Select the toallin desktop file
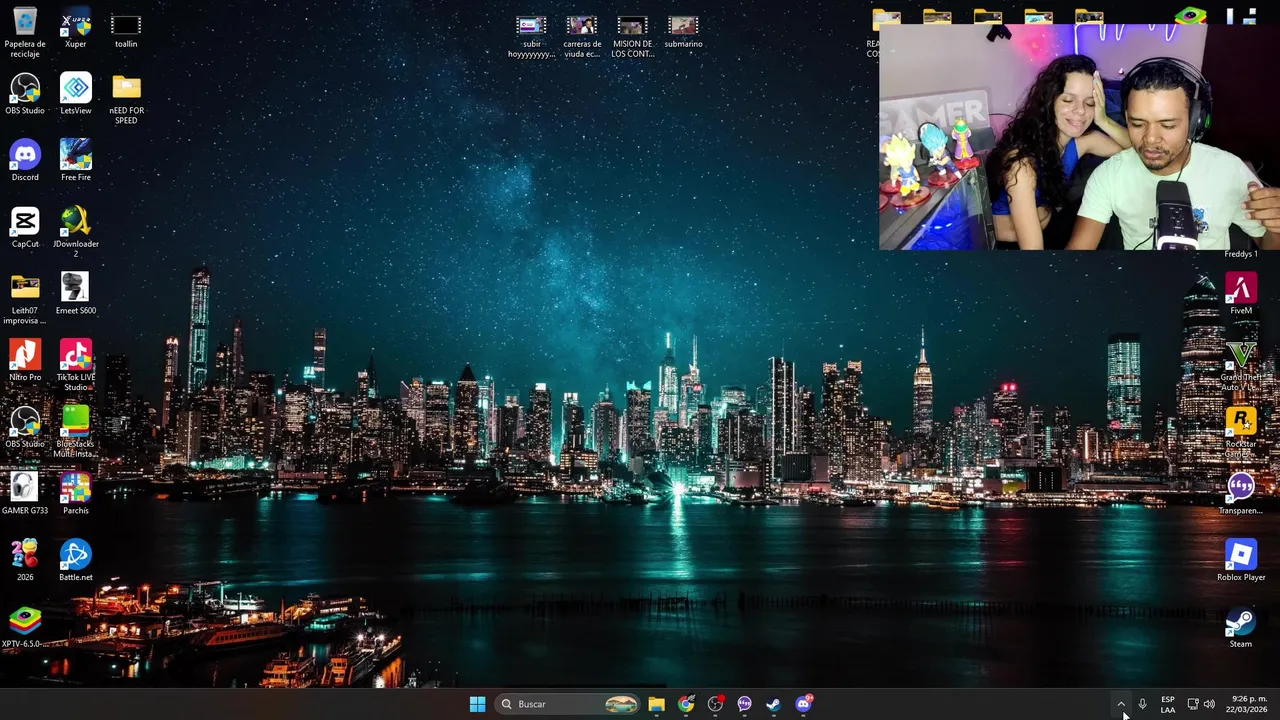 click(x=126, y=28)
